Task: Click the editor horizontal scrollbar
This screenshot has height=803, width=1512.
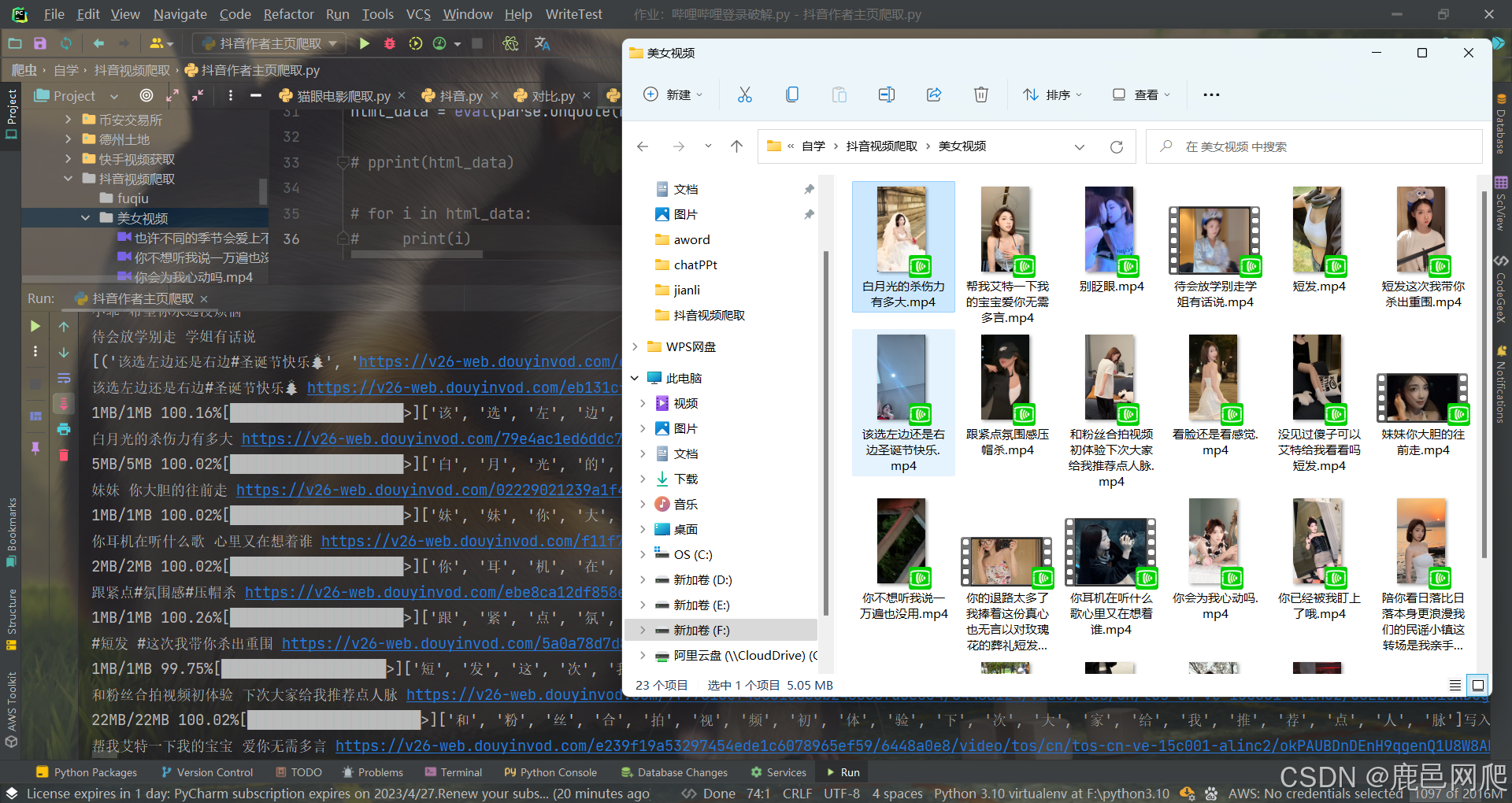Action: 417,254
